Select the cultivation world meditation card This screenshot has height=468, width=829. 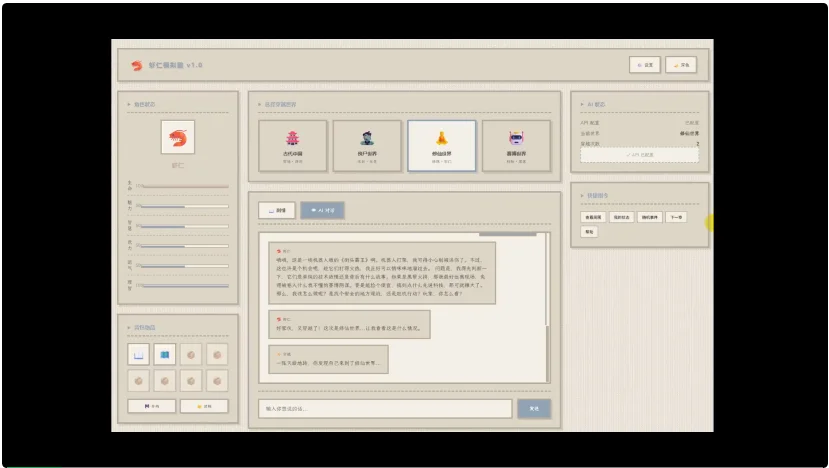[x=441, y=146]
